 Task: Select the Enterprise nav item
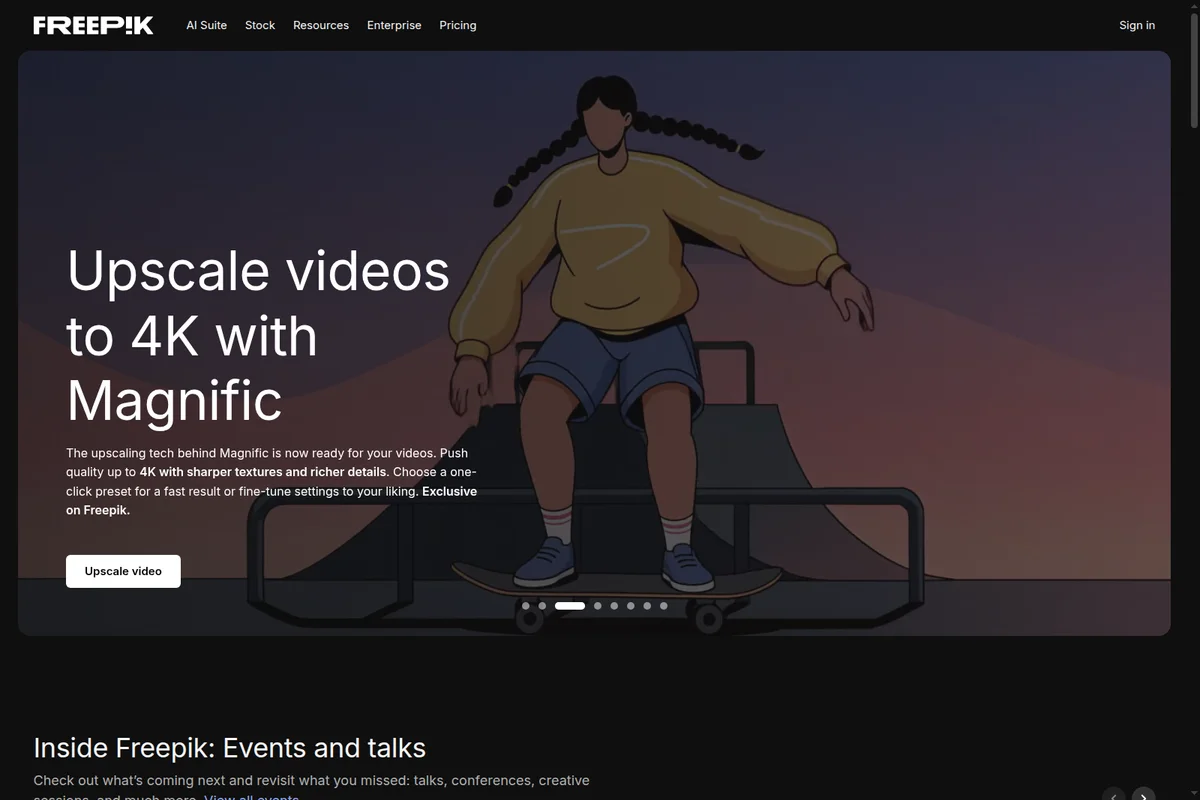click(394, 25)
